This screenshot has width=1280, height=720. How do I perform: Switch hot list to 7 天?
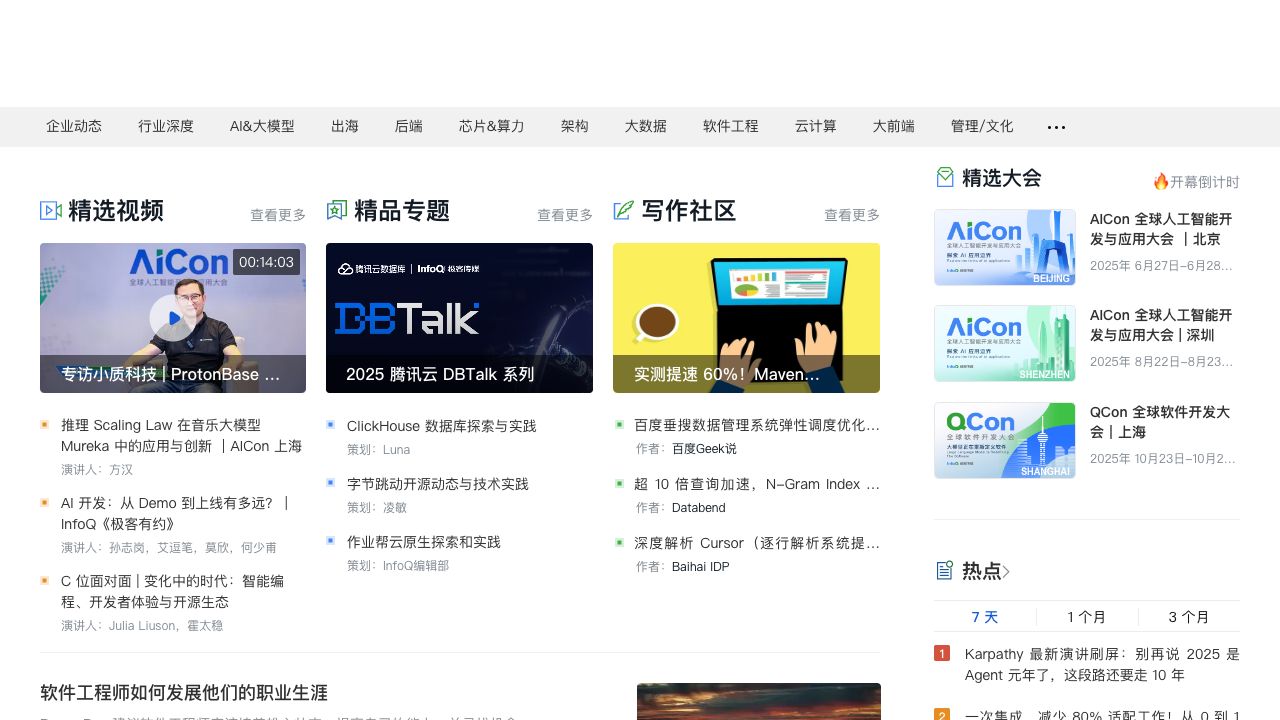point(985,617)
